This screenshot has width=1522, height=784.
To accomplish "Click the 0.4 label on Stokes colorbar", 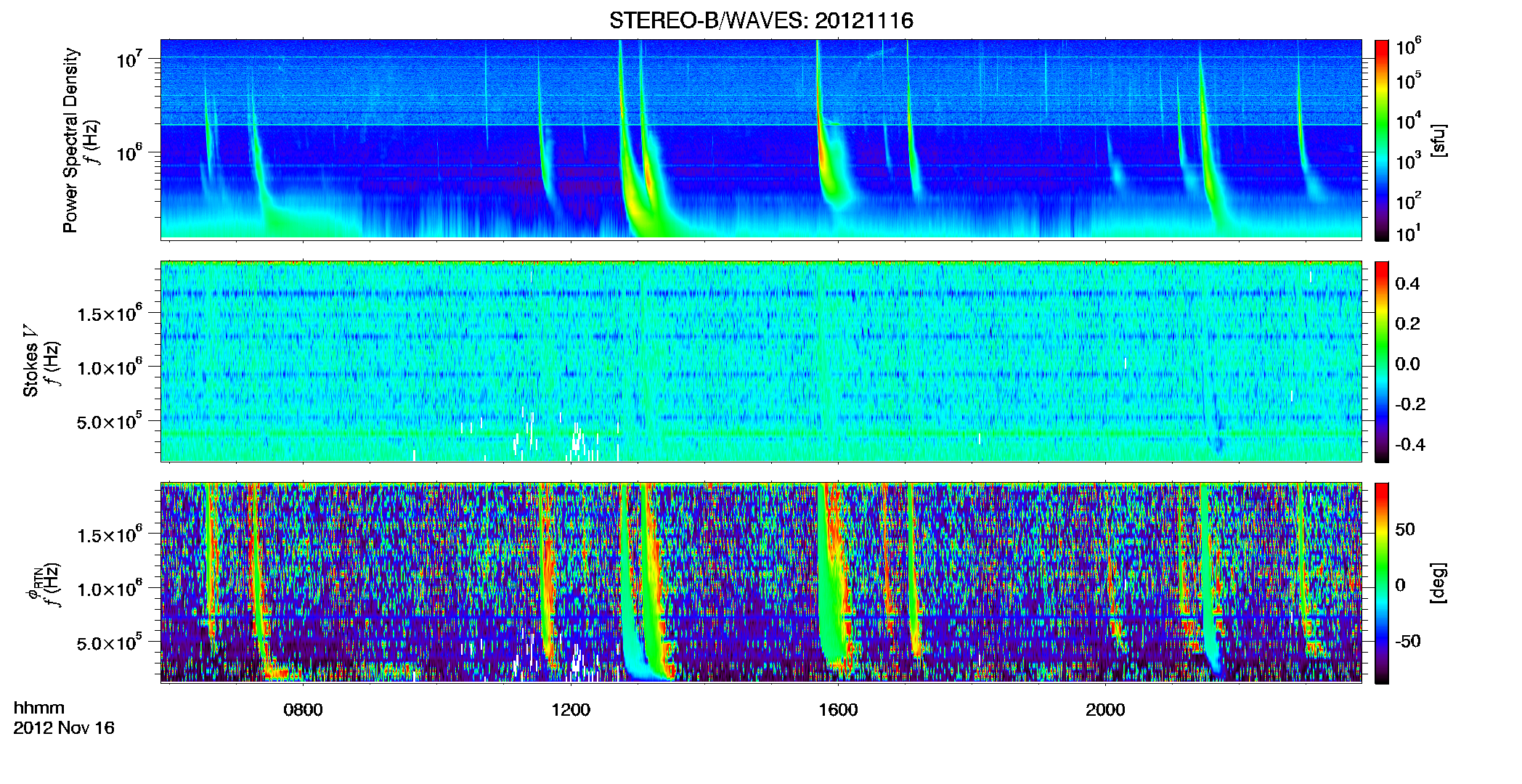I will 1407,284.
